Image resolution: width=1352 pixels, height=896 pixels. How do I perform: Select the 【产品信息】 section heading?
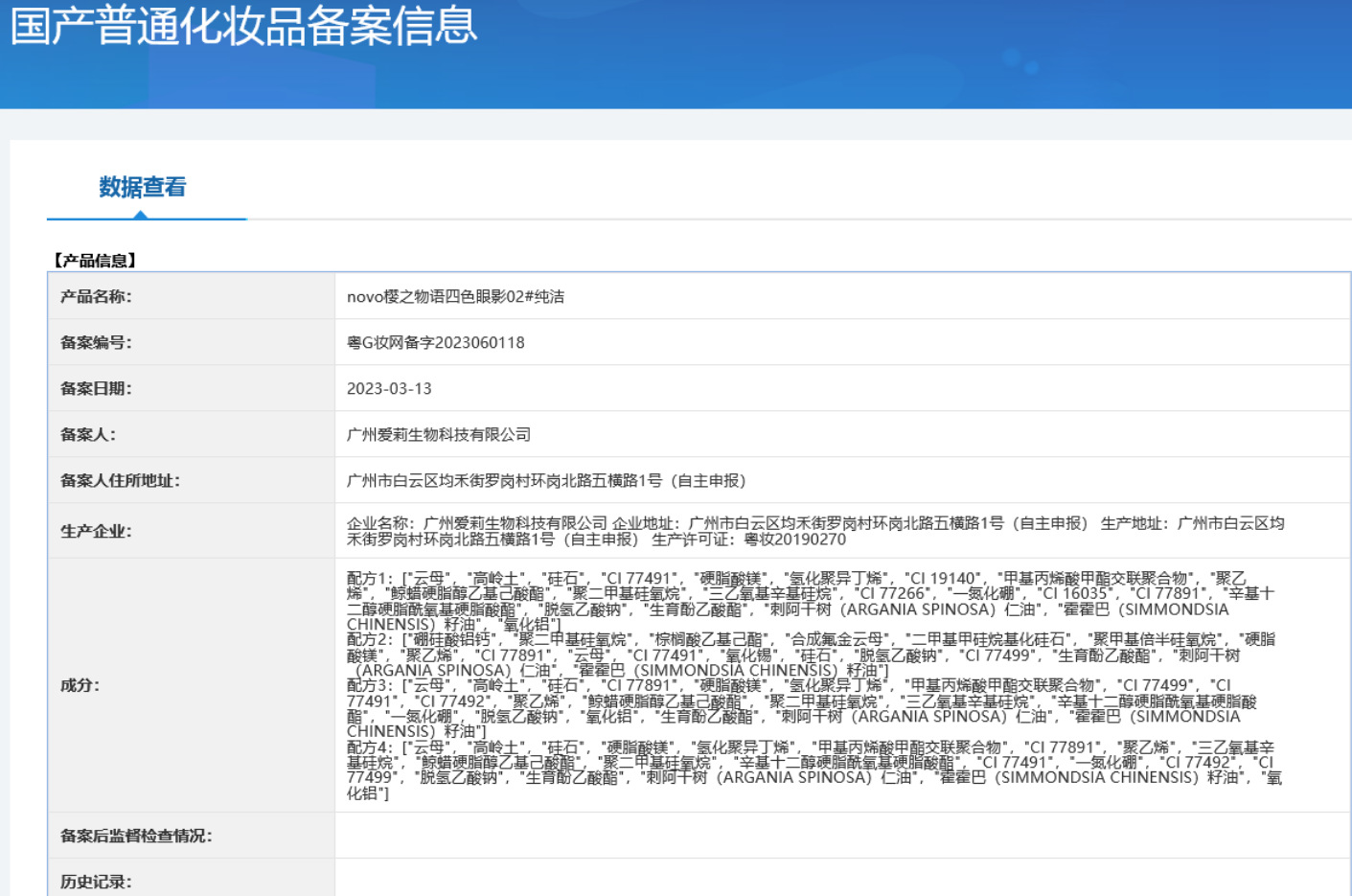(x=95, y=261)
